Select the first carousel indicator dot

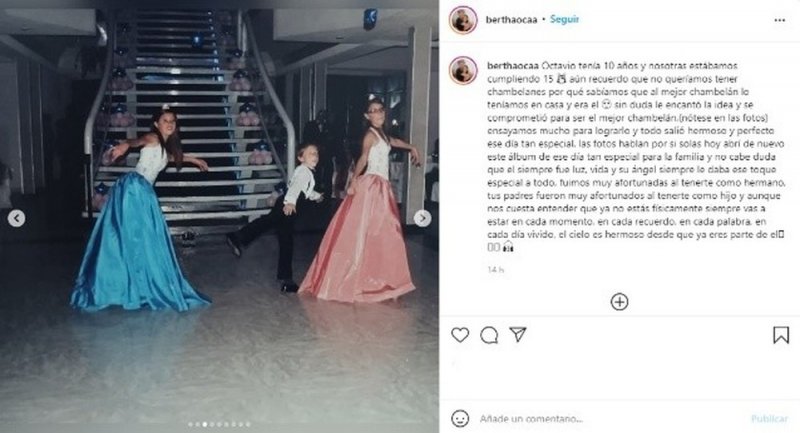[x=190, y=424]
